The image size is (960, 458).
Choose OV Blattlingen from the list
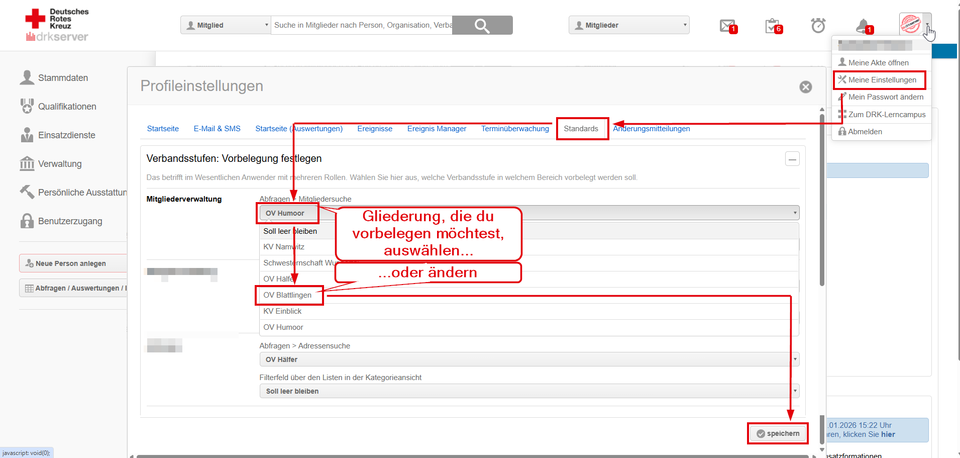289,296
